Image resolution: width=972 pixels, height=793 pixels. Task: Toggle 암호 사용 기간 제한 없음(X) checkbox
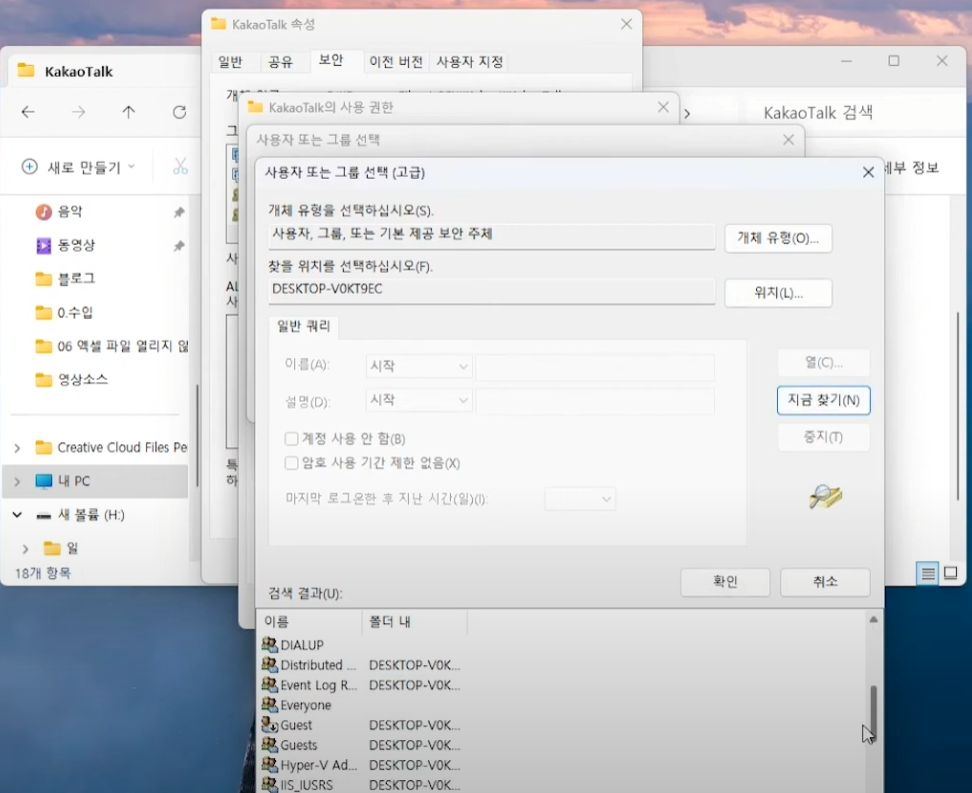pyautogui.click(x=291, y=463)
